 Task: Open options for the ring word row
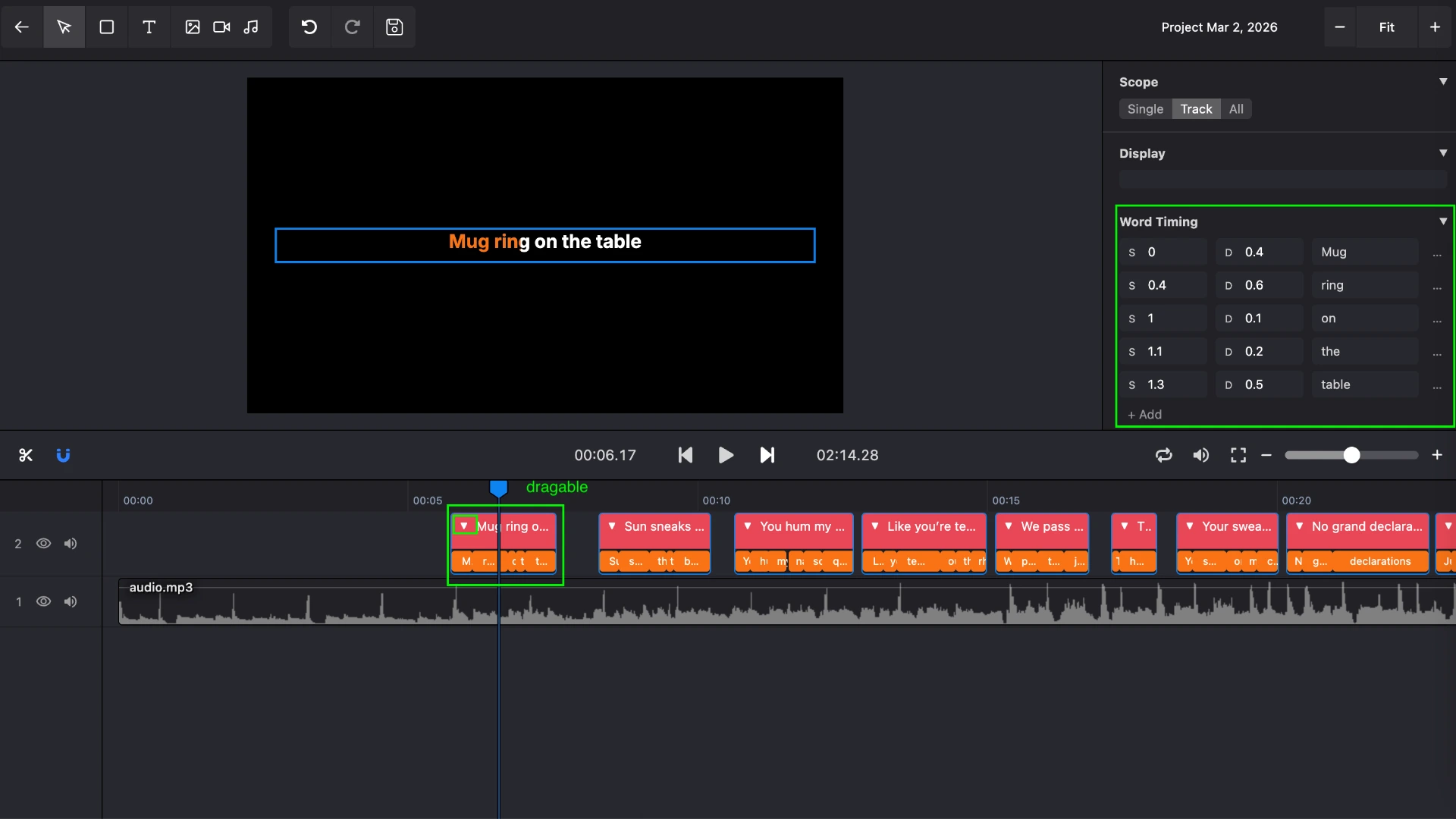pos(1437,287)
